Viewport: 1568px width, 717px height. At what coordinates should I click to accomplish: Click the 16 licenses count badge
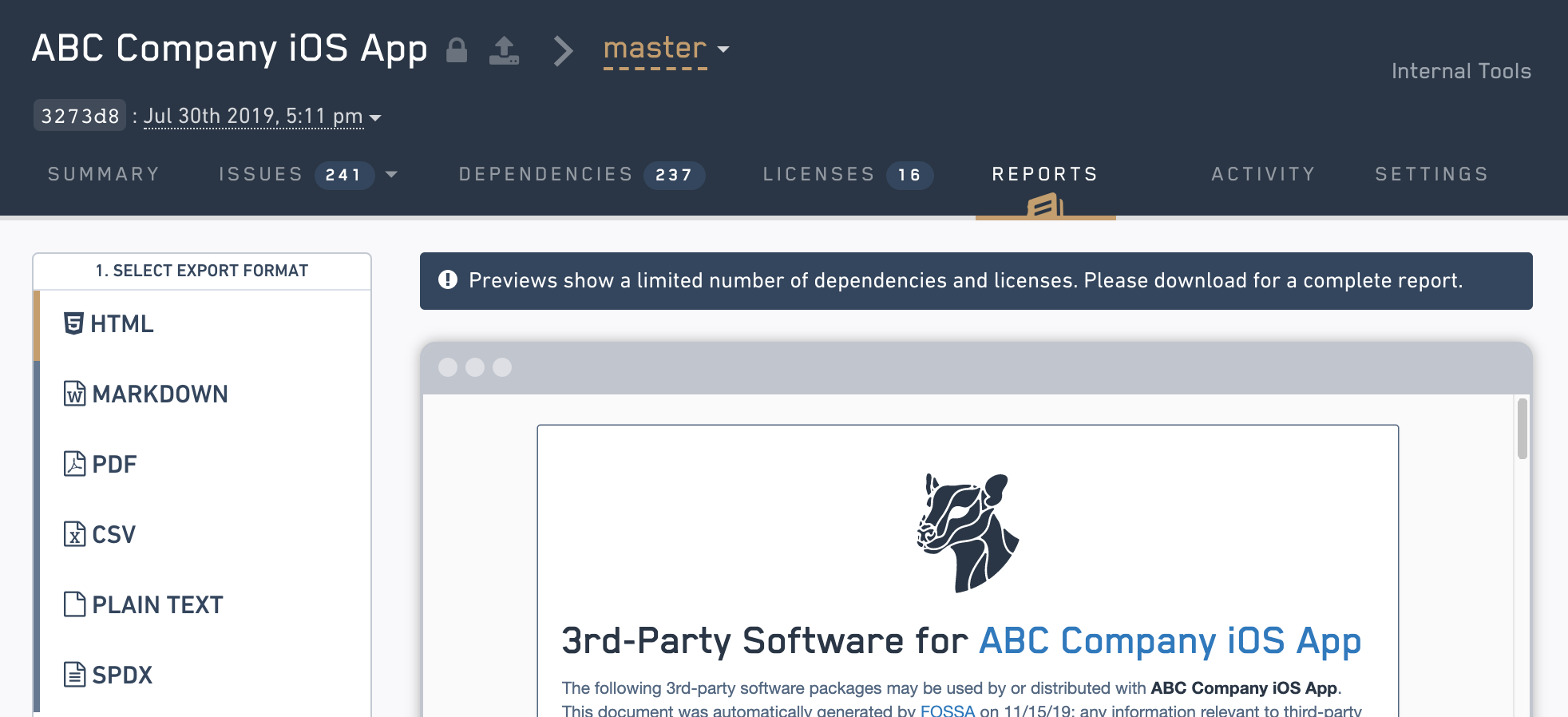pyautogui.click(x=910, y=175)
